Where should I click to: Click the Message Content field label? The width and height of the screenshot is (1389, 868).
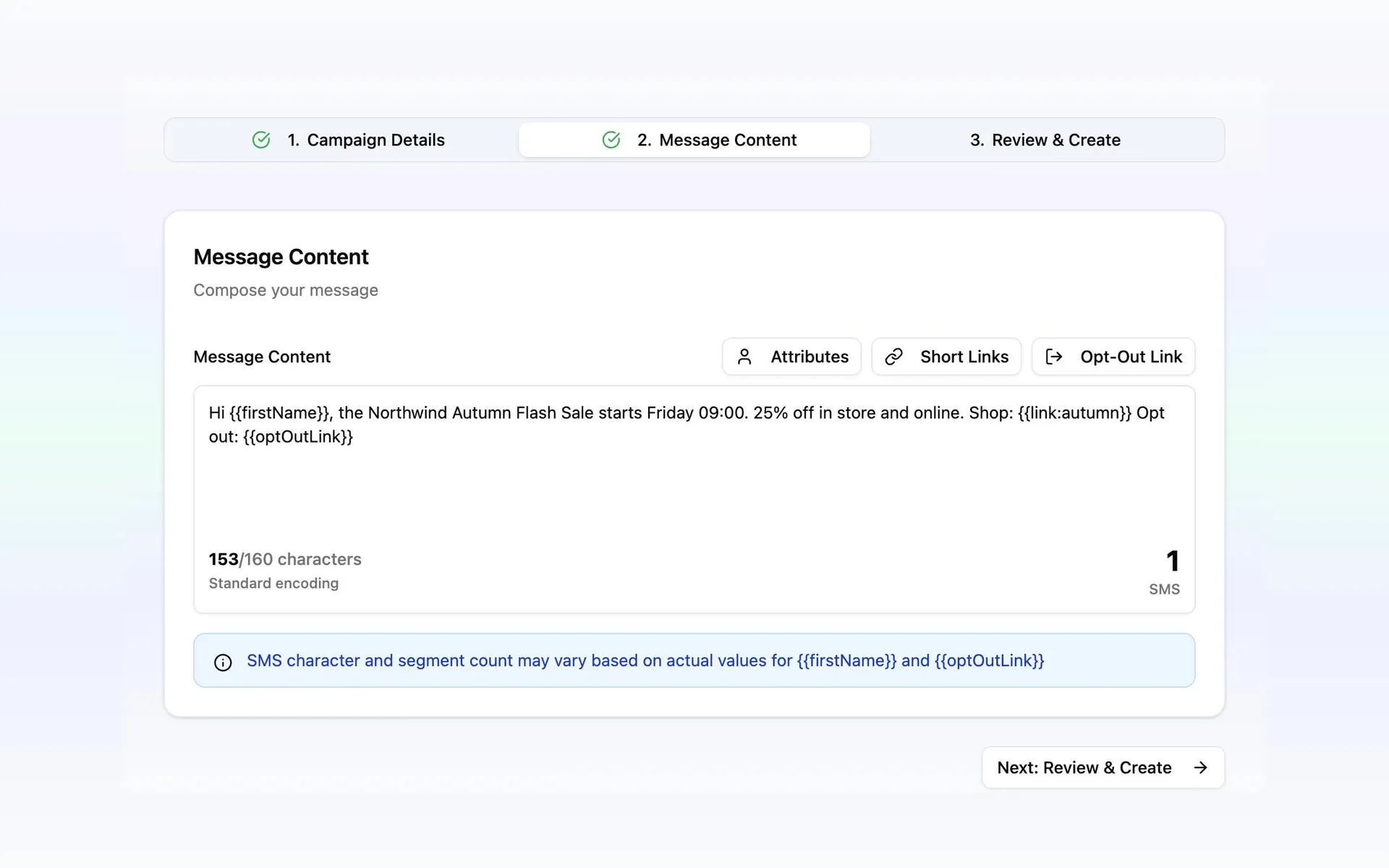[x=262, y=357]
